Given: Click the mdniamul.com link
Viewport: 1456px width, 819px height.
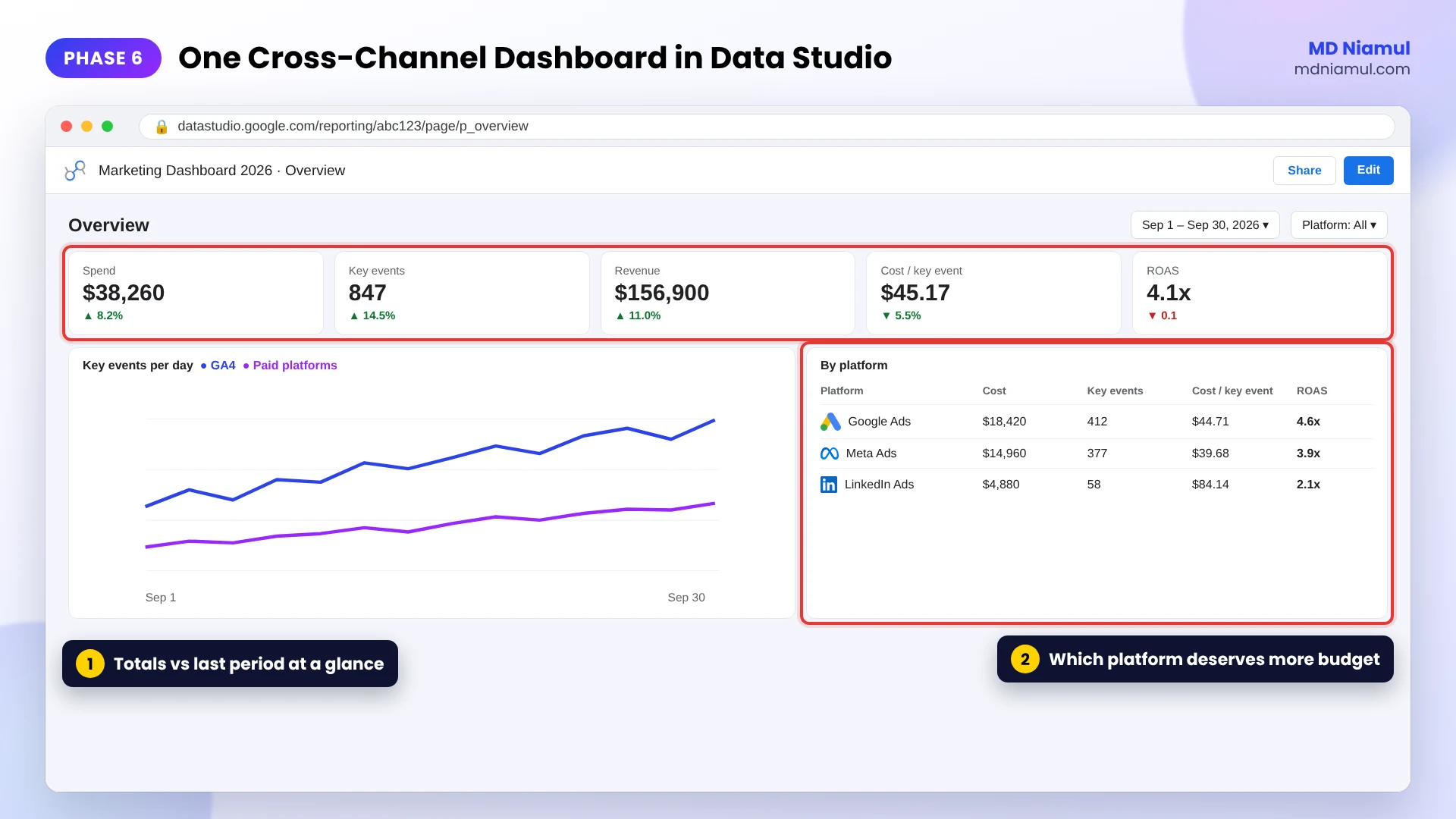Looking at the screenshot, I should (1352, 69).
